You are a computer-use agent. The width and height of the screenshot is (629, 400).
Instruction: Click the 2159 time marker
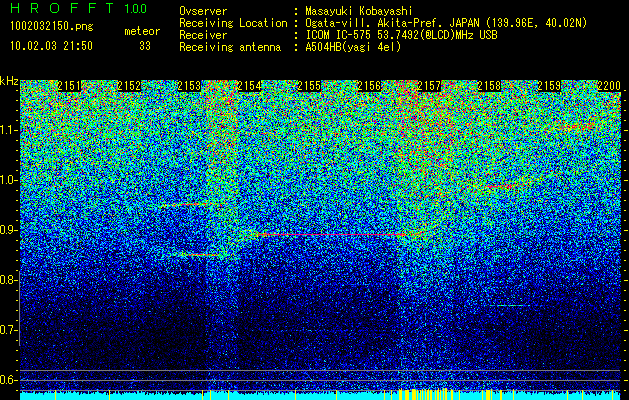coord(549,86)
